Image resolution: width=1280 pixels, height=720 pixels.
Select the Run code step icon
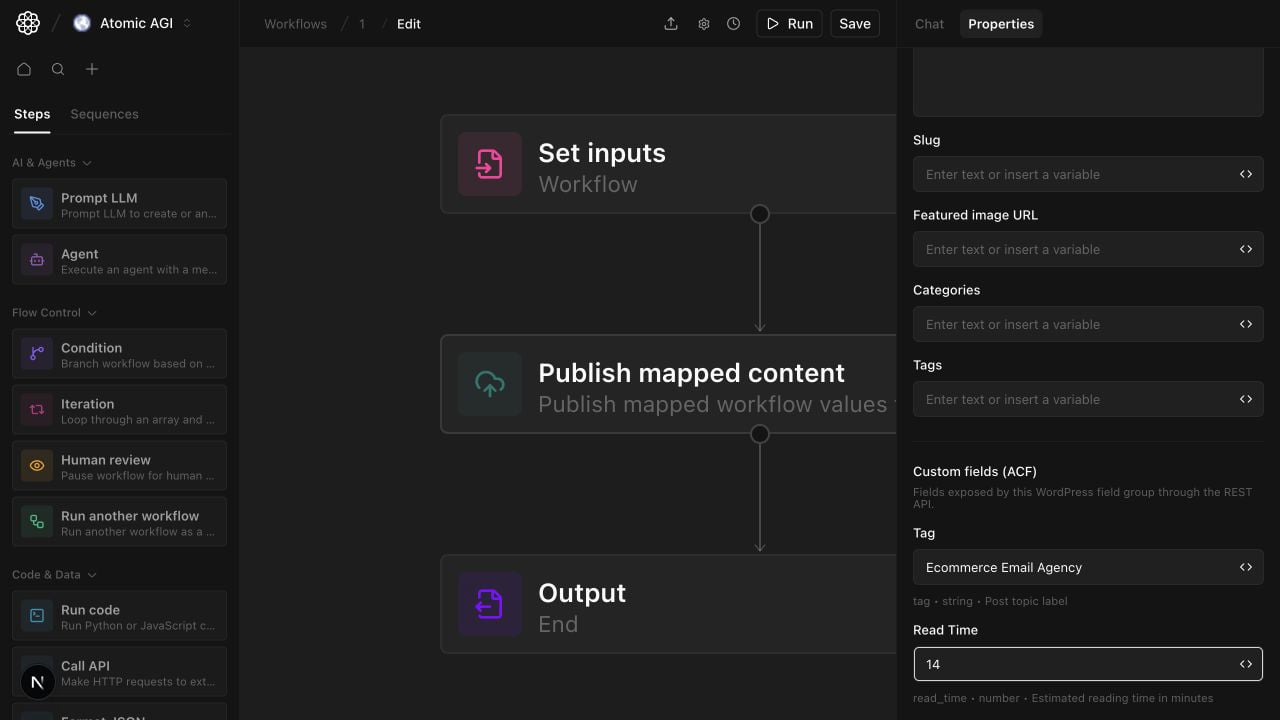(37, 616)
